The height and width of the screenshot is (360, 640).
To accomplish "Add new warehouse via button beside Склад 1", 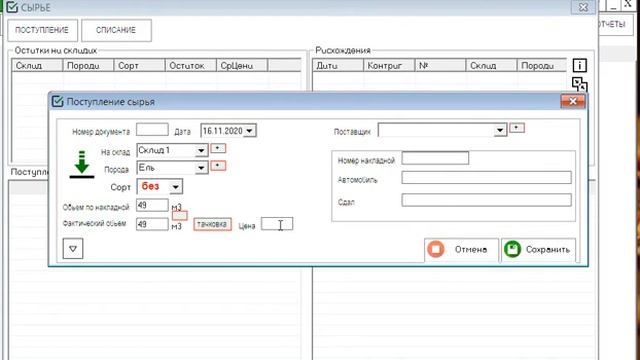I will point(218,148).
